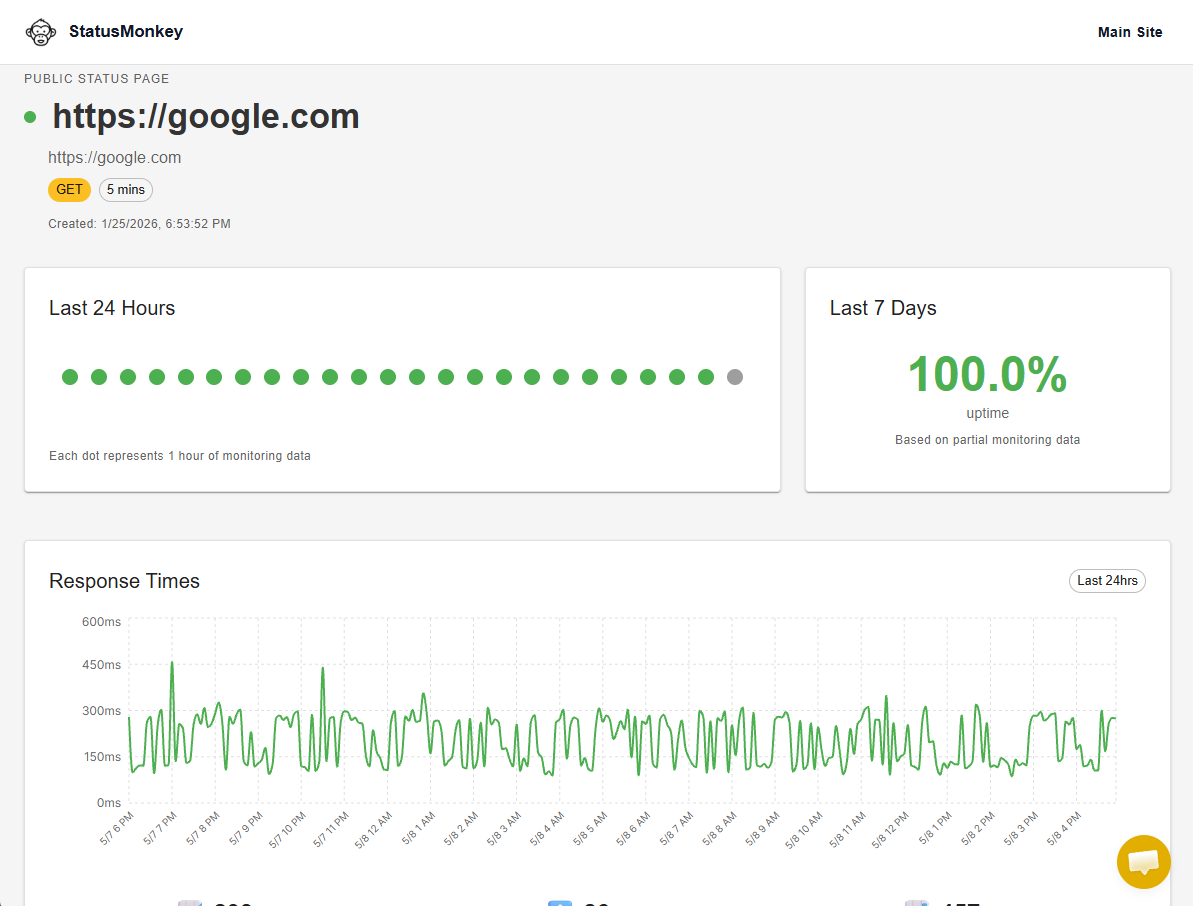1193x906 pixels.
Task: Click the 5/8 12 PM x-axis label
Action: click(x=890, y=830)
